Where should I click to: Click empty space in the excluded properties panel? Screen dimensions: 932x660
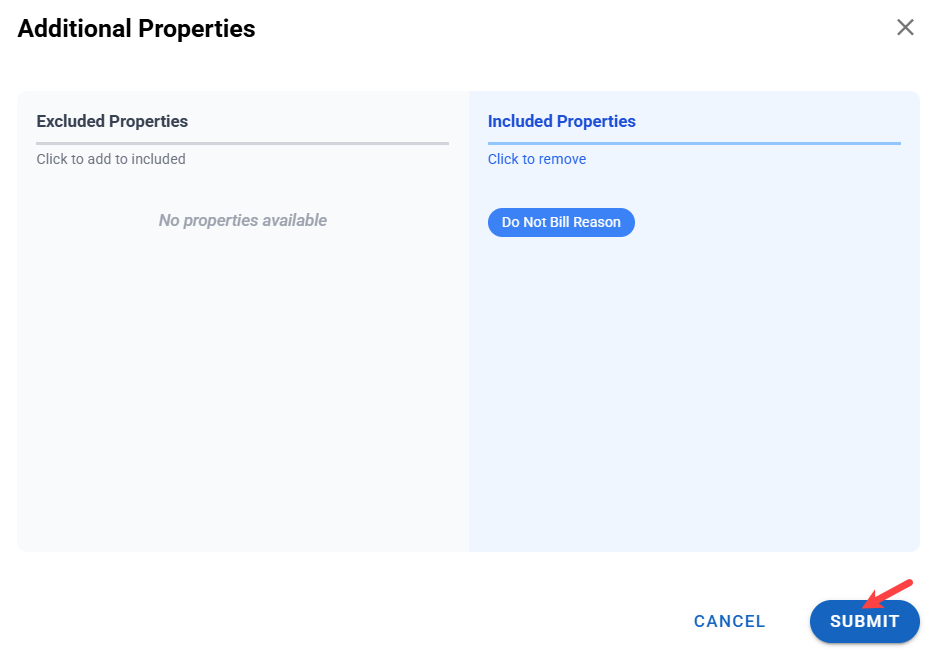click(x=243, y=380)
